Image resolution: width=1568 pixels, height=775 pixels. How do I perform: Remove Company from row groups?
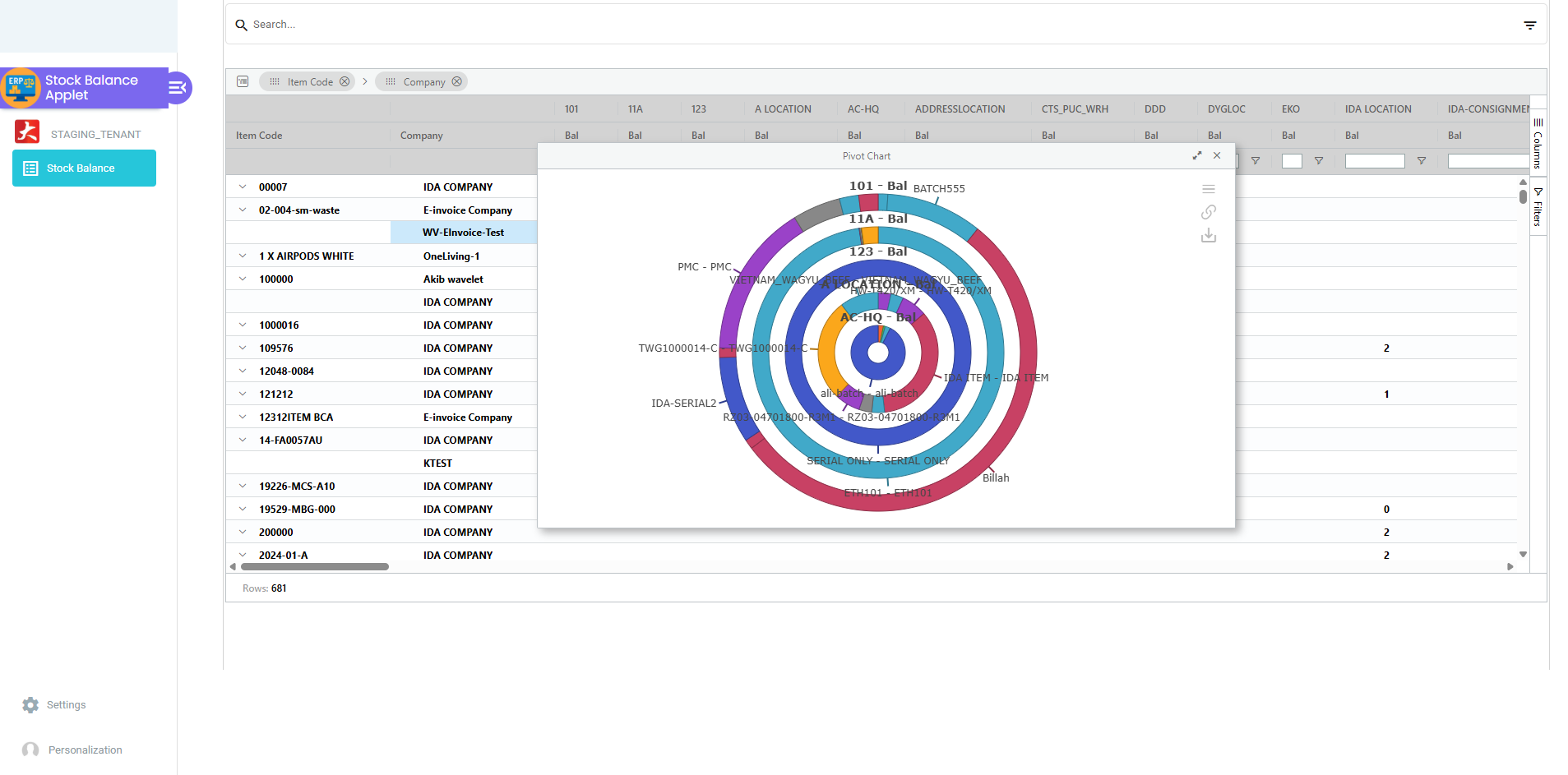click(x=456, y=81)
